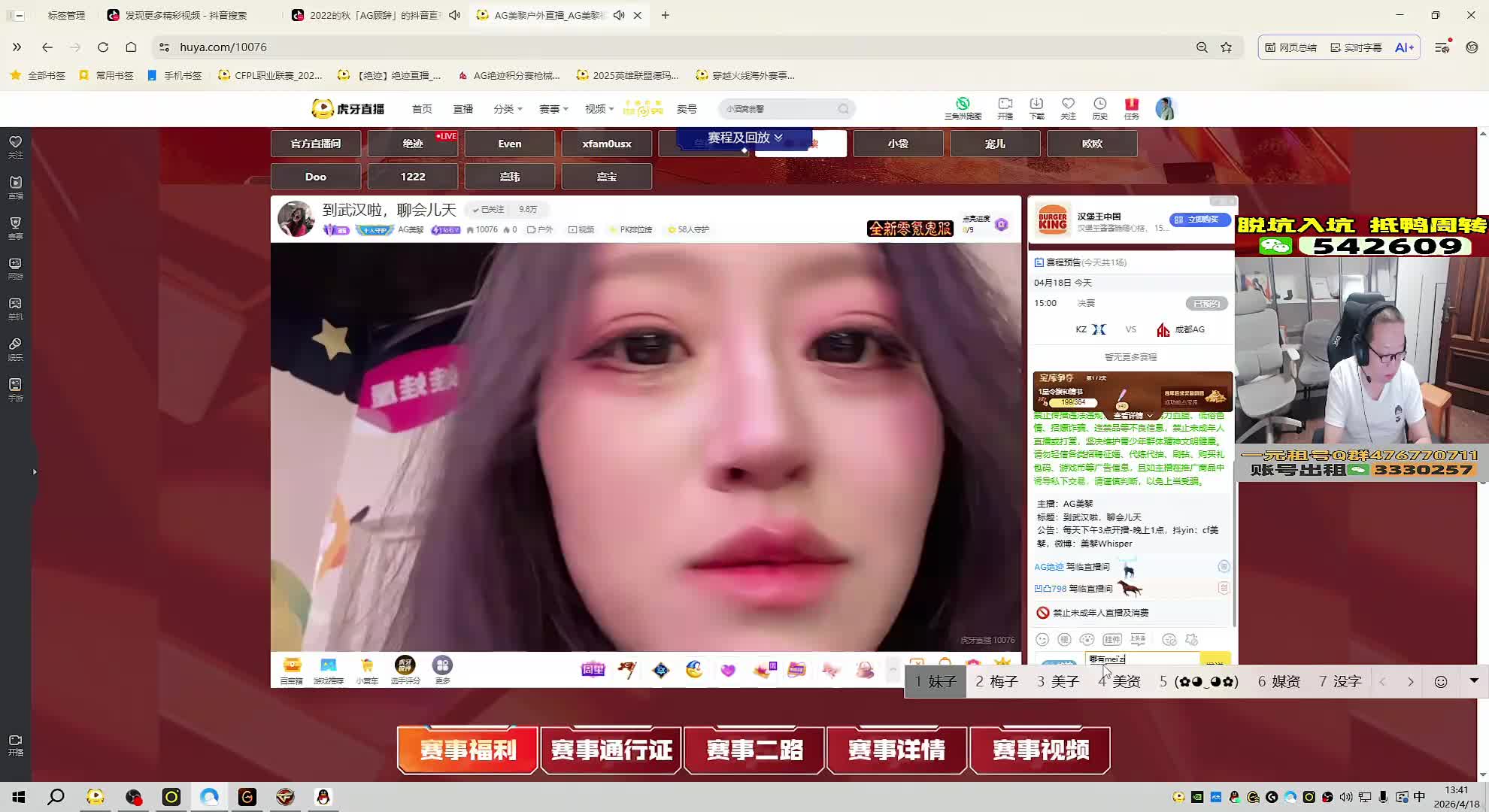Expand the 赛程及回放 dropdown
The width and height of the screenshot is (1489, 812).
click(x=744, y=138)
